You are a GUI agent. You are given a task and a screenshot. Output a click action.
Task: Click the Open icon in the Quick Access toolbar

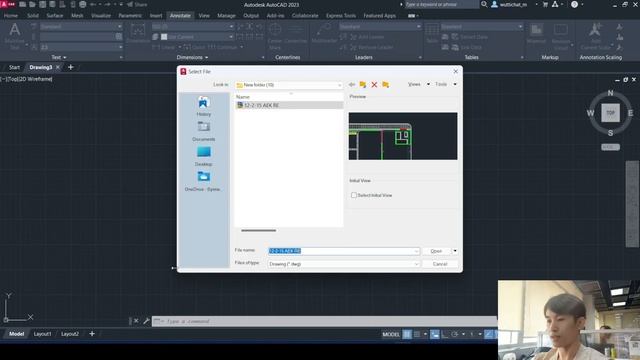pos(32,4)
